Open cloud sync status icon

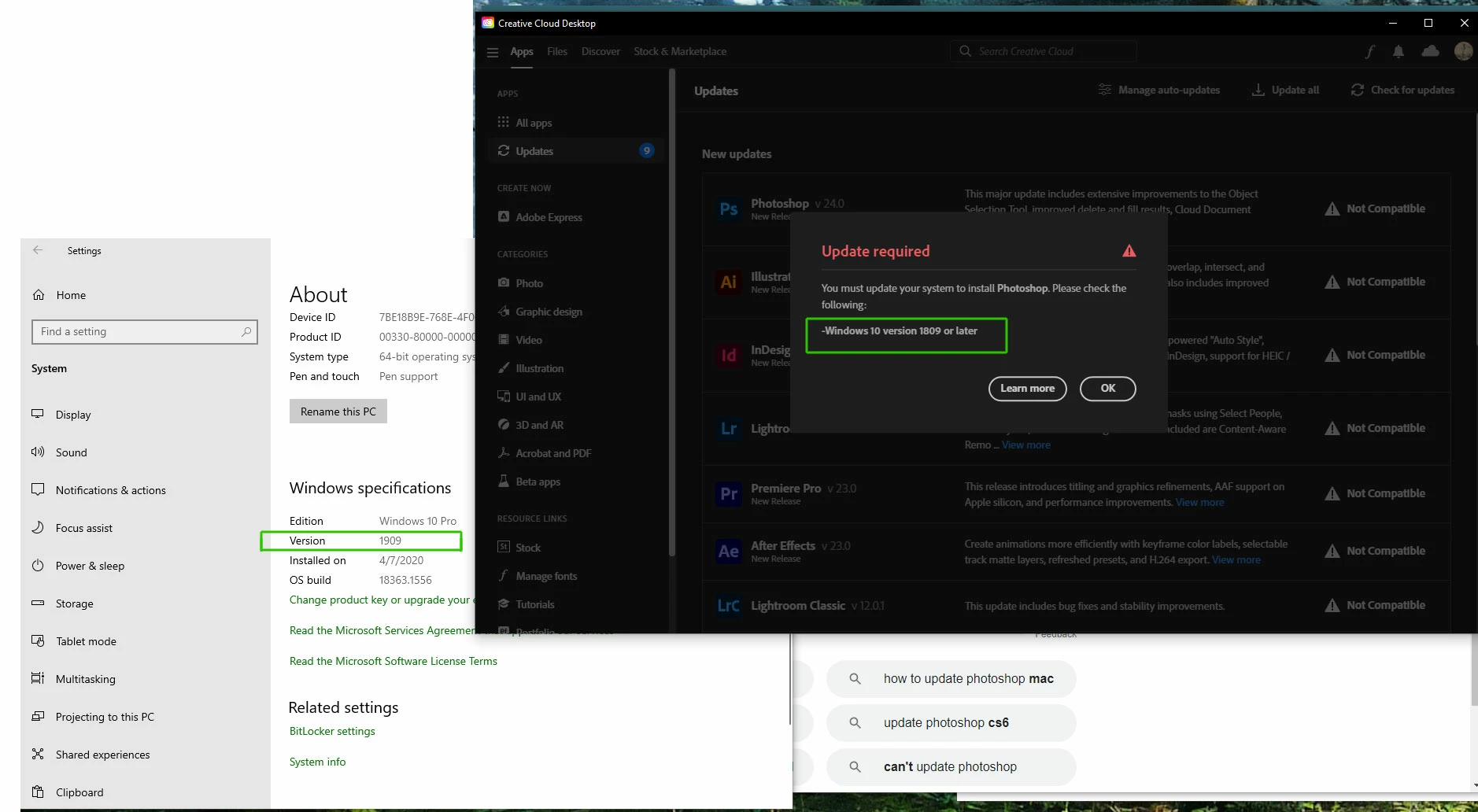tap(1430, 51)
